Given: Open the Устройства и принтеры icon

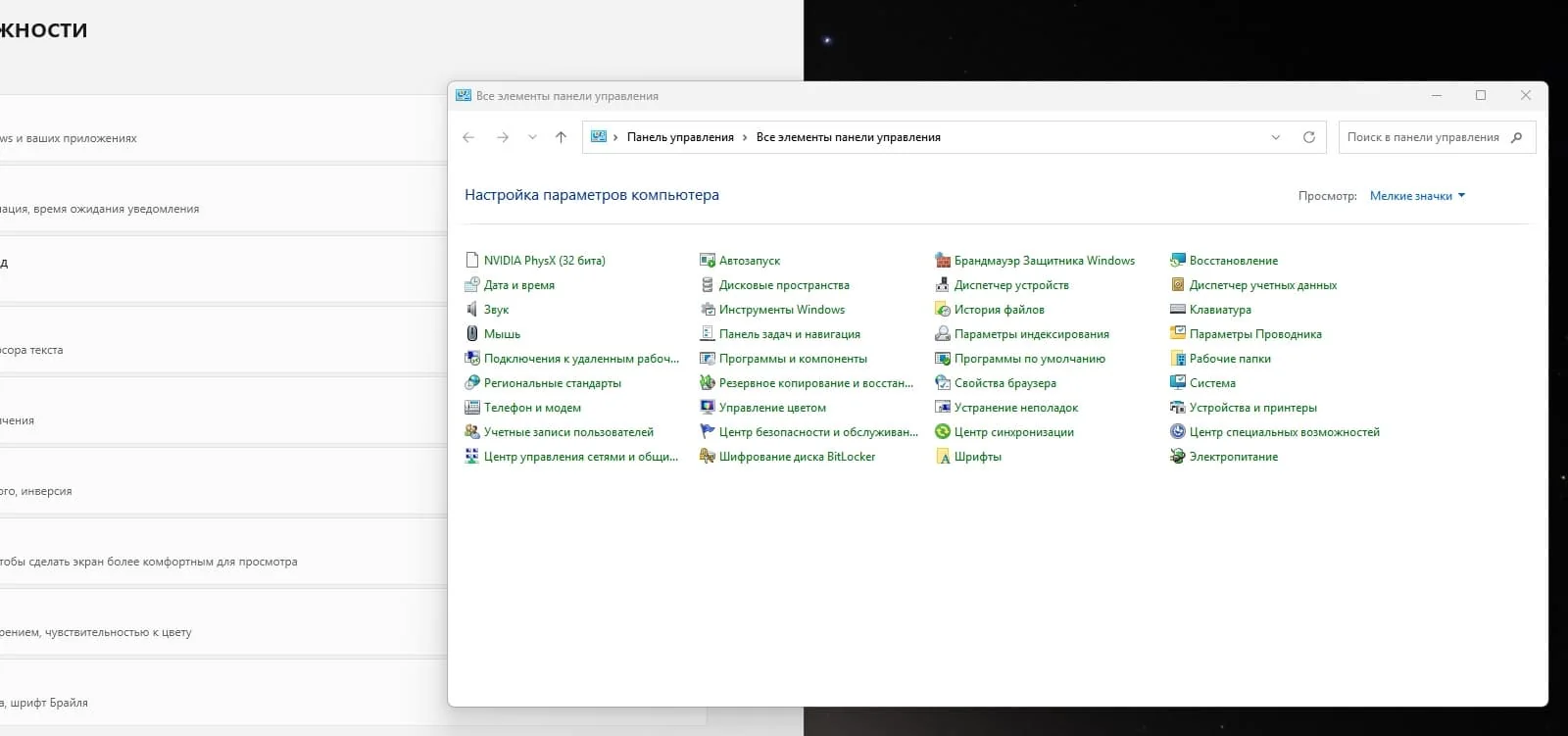Looking at the screenshot, I should [x=1178, y=408].
